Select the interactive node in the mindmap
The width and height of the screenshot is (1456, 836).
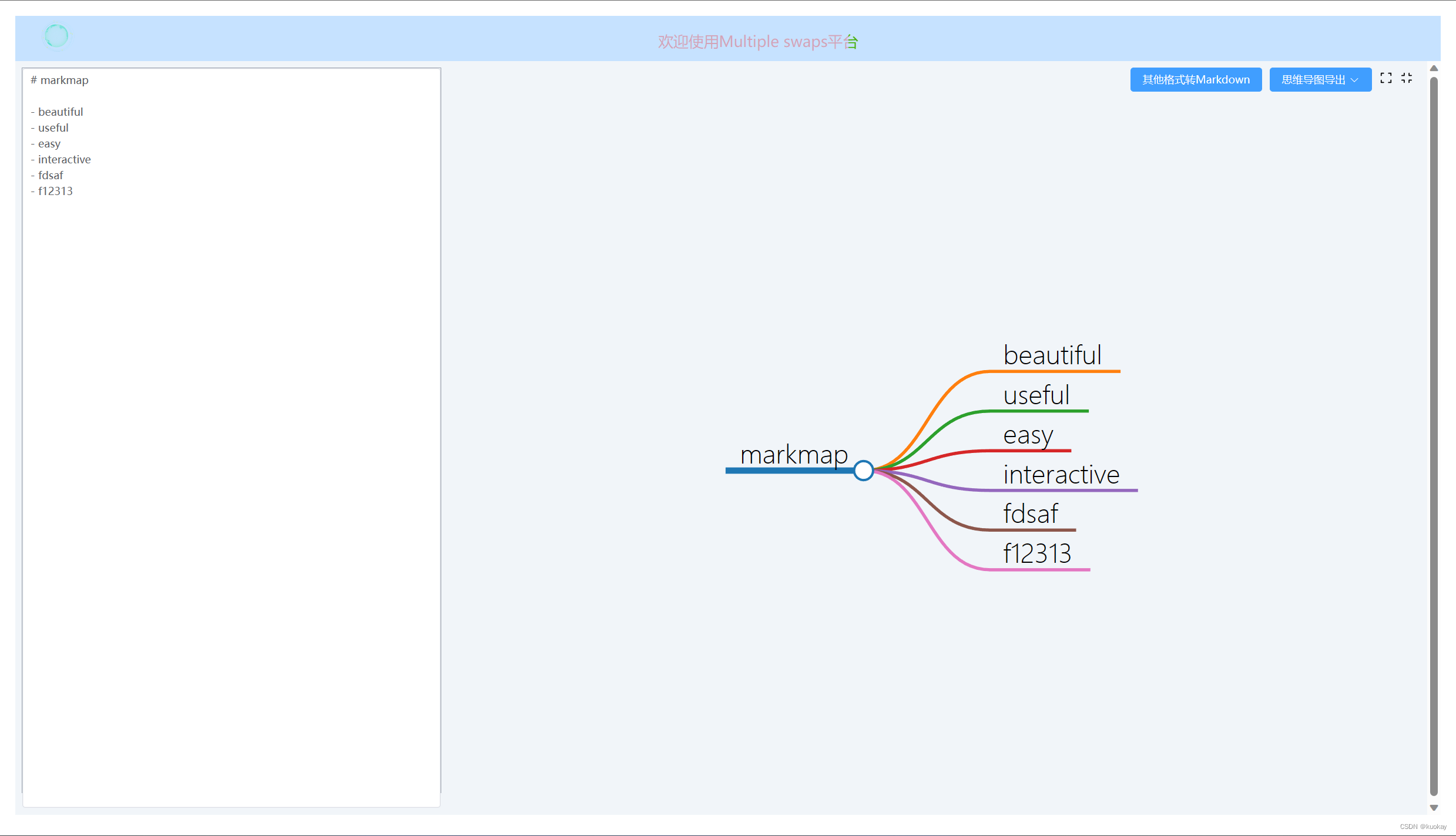[x=1061, y=474]
